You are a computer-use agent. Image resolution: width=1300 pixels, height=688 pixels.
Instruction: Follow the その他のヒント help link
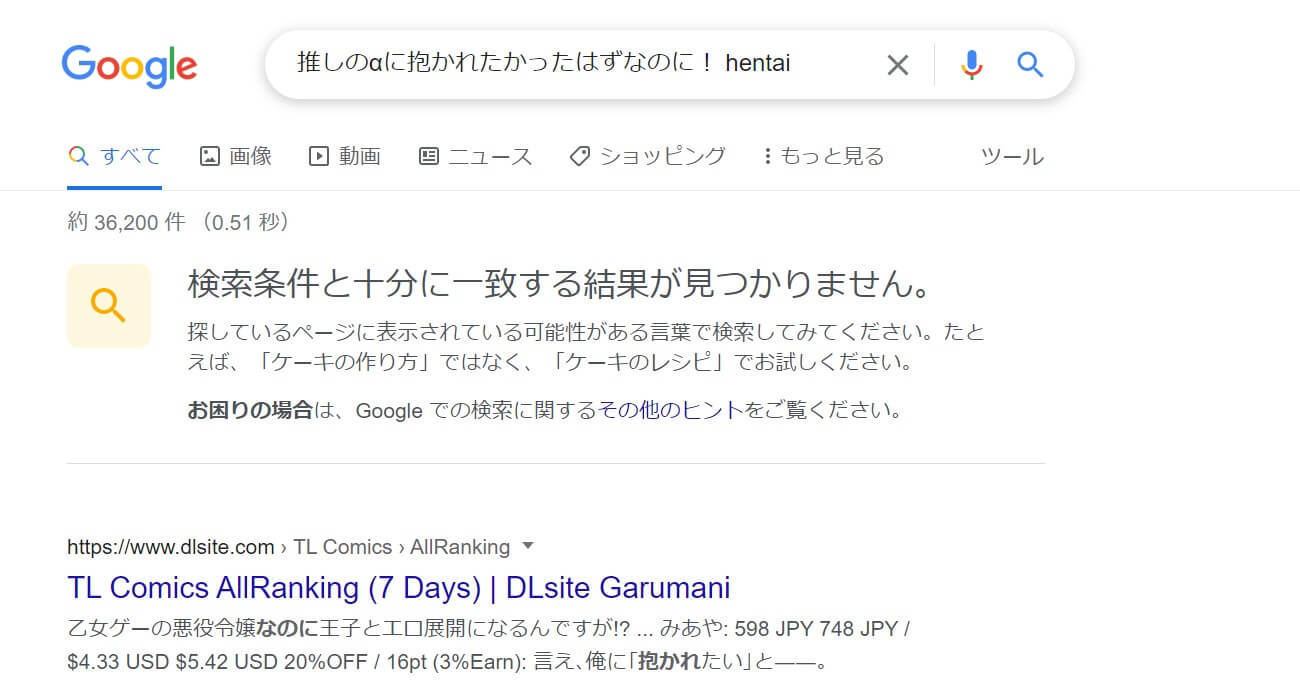pos(670,411)
